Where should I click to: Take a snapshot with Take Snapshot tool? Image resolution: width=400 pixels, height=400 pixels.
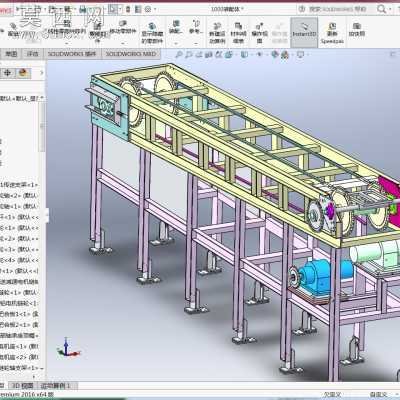357,29
